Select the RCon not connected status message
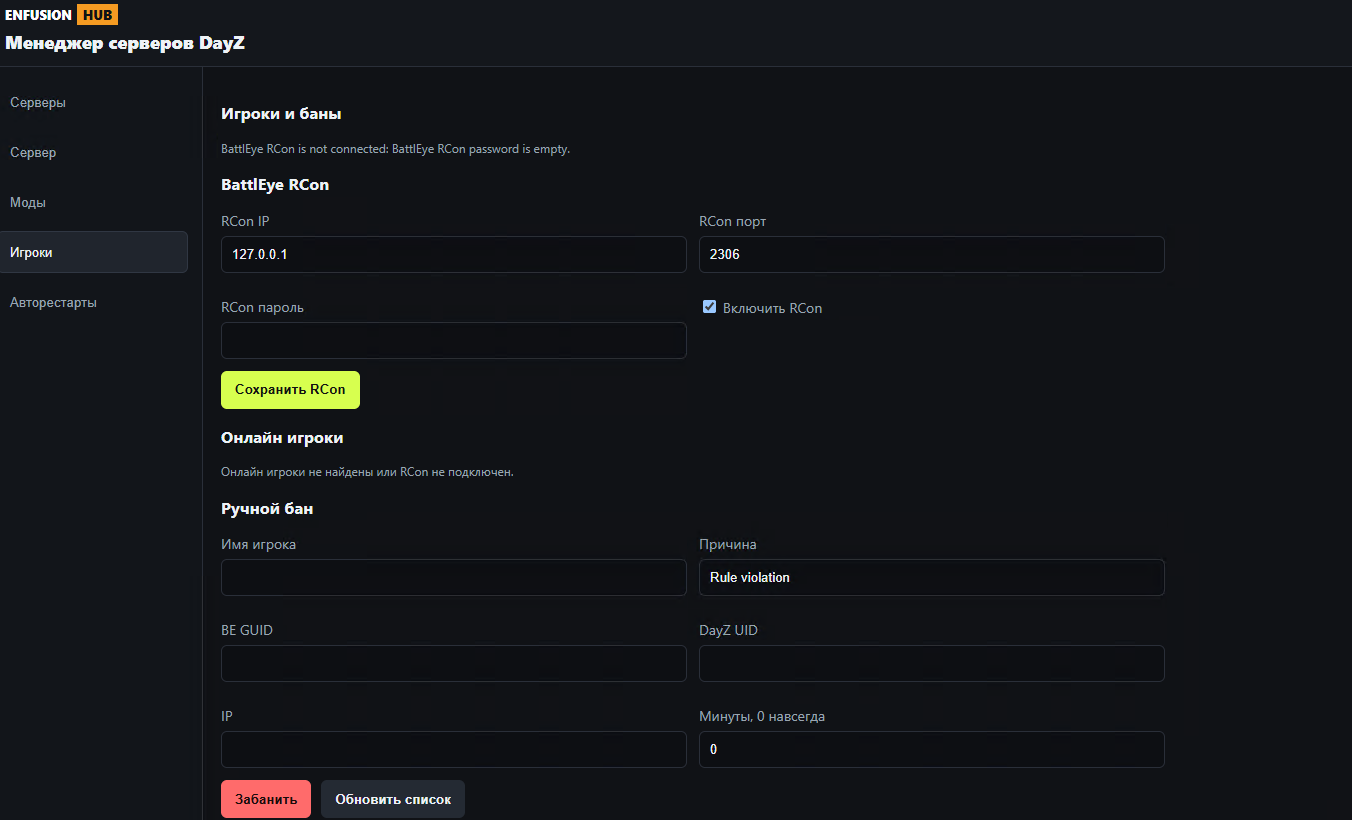This screenshot has height=820, width=1352. 395,149
